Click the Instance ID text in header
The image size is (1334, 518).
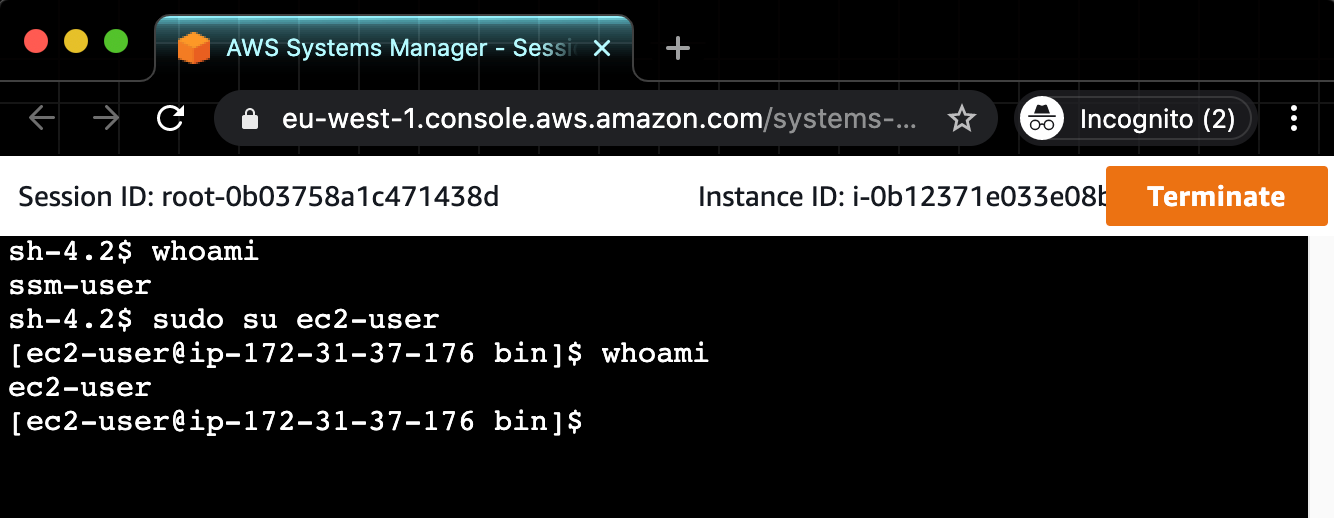click(902, 197)
